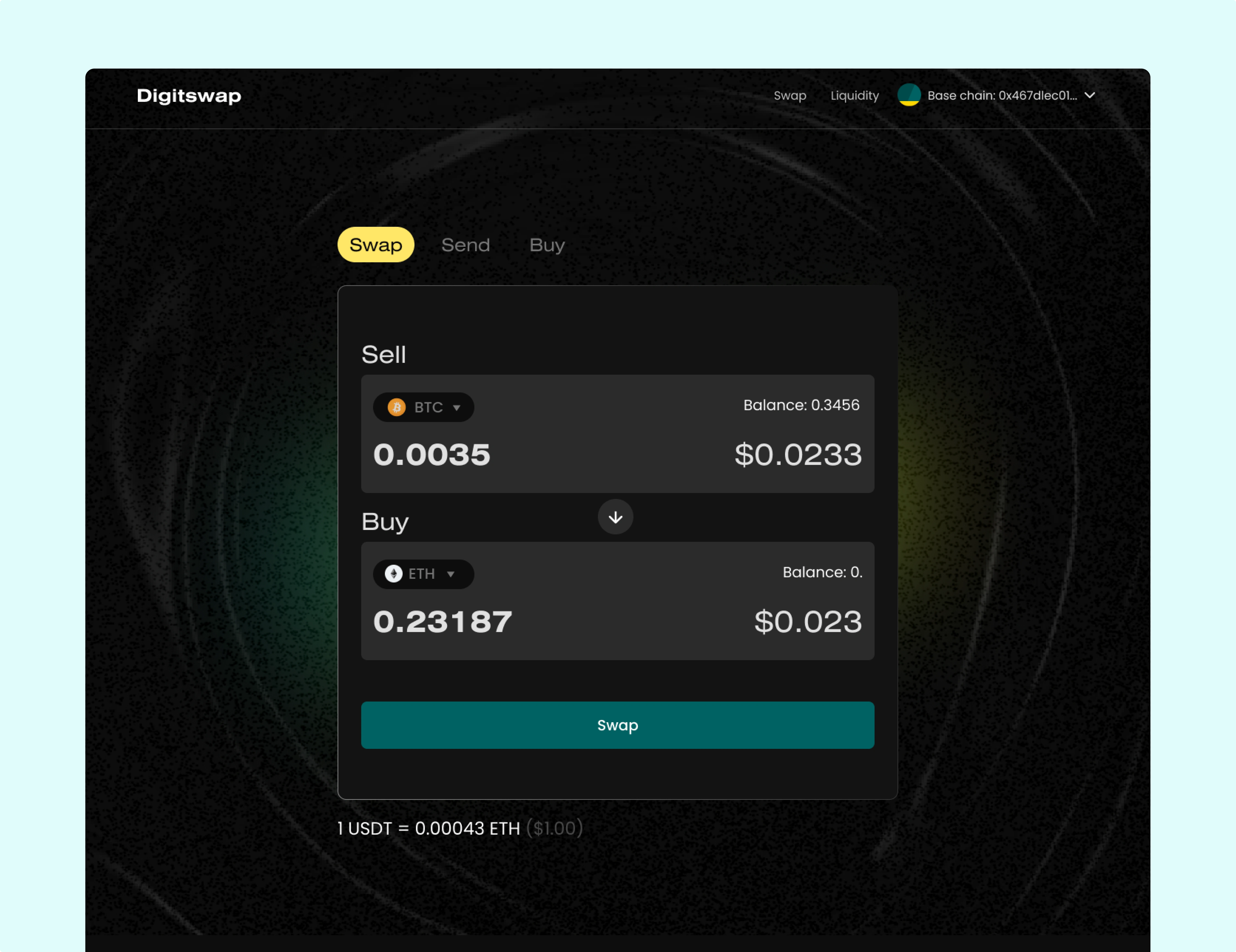Click the Digitswap logo
The height and width of the screenshot is (952, 1236).
189,96
